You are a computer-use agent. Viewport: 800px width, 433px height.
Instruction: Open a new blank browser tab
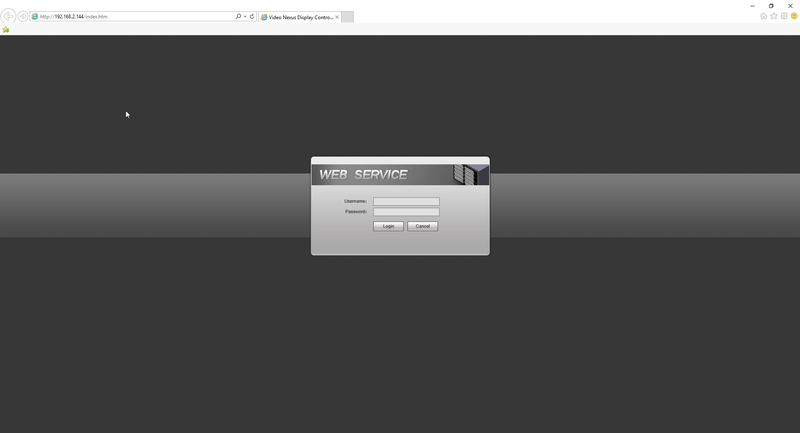pos(347,17)
